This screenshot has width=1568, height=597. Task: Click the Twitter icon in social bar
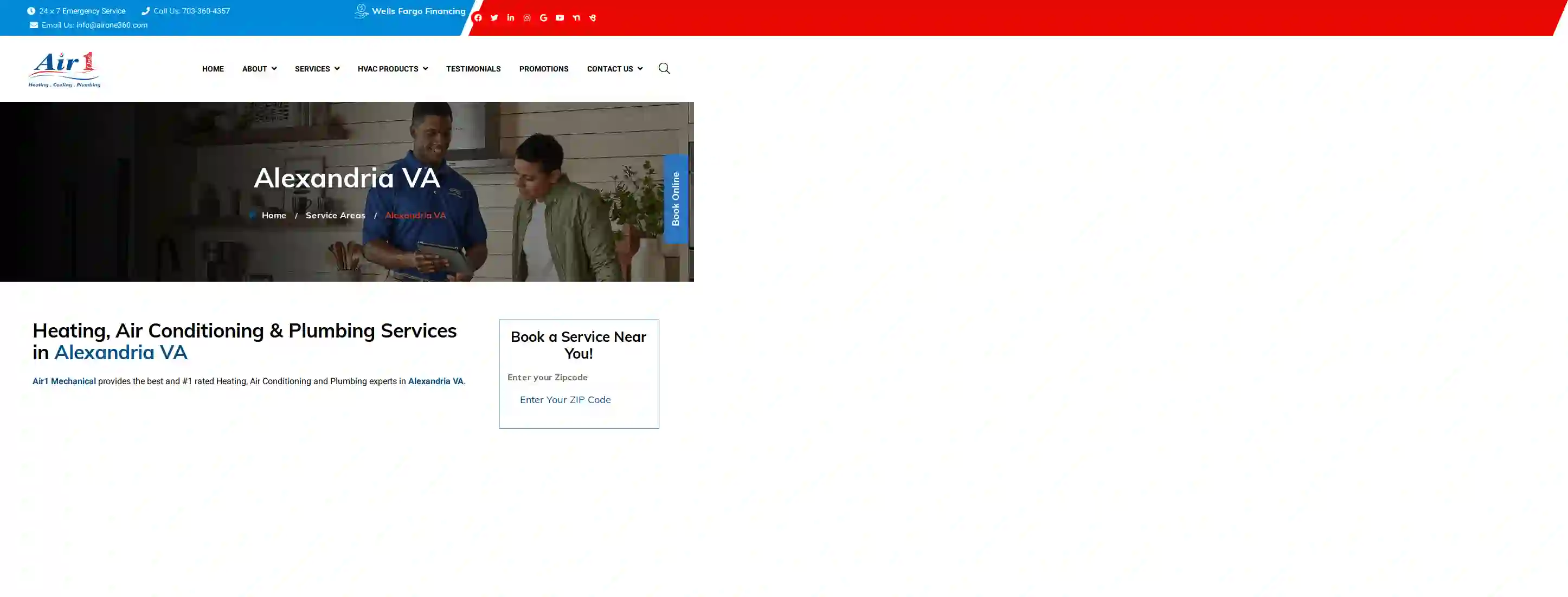pyautogui.click(x=494, y=17)
